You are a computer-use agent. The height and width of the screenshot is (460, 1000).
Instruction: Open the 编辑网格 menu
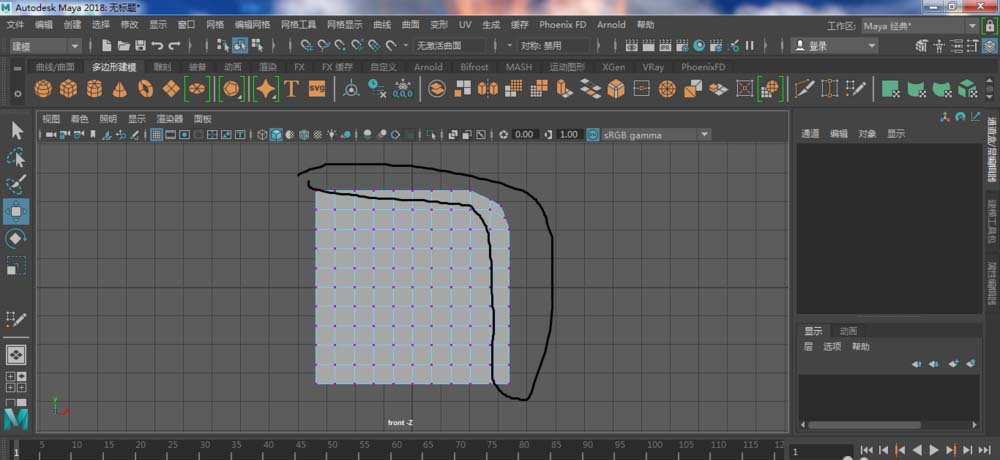[x=252, y=24]
